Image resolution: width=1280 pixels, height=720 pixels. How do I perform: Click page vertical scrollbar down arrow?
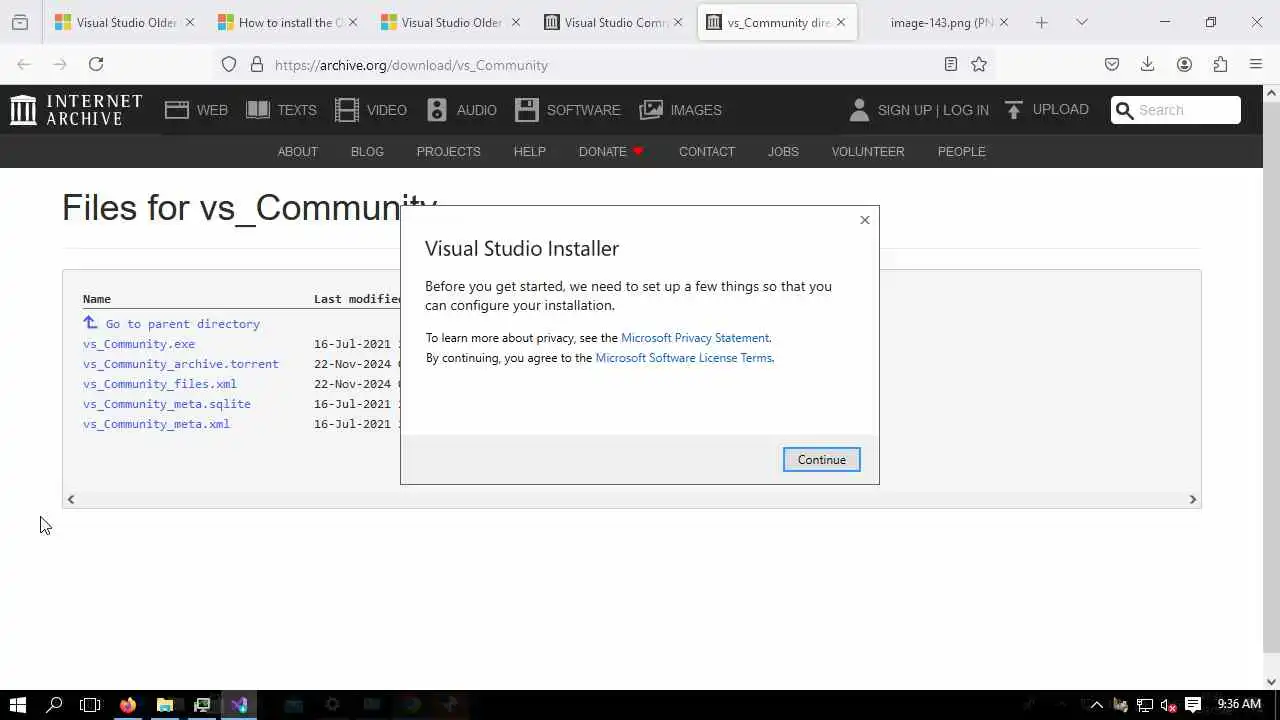pos(1271,682)
